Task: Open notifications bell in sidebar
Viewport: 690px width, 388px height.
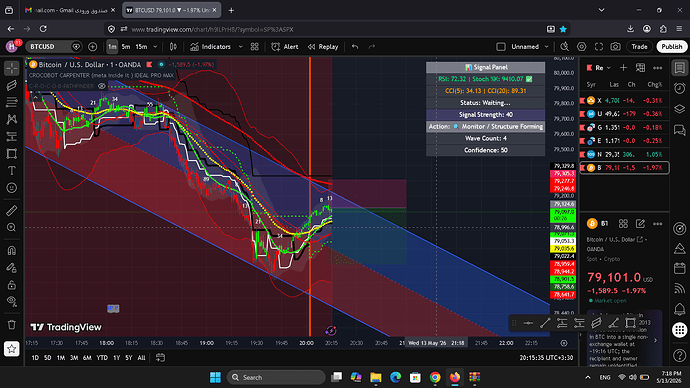Action: click(x=680, y=309)
